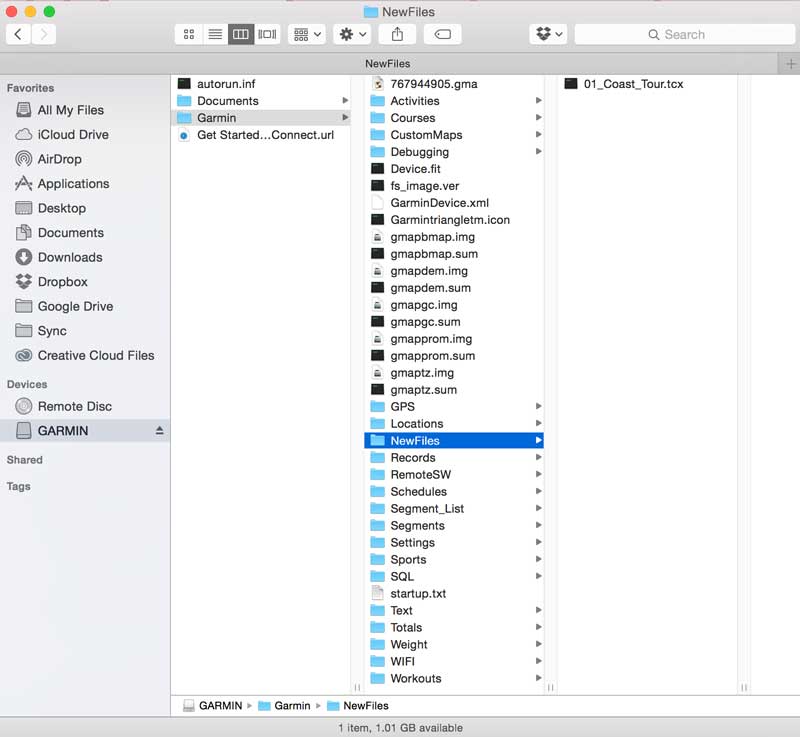Screen dimensions: 800x737
Task: Select column view mode
Action: click(x=241, y=34)
